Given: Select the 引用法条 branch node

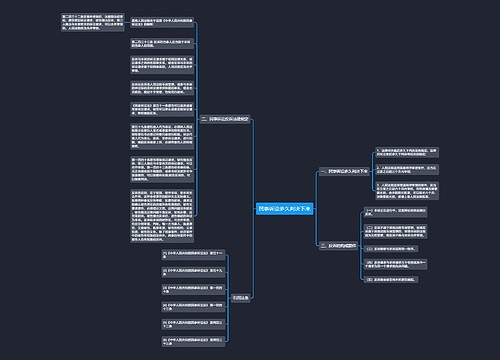Looking at the screenshot, I should pos(240,298).
